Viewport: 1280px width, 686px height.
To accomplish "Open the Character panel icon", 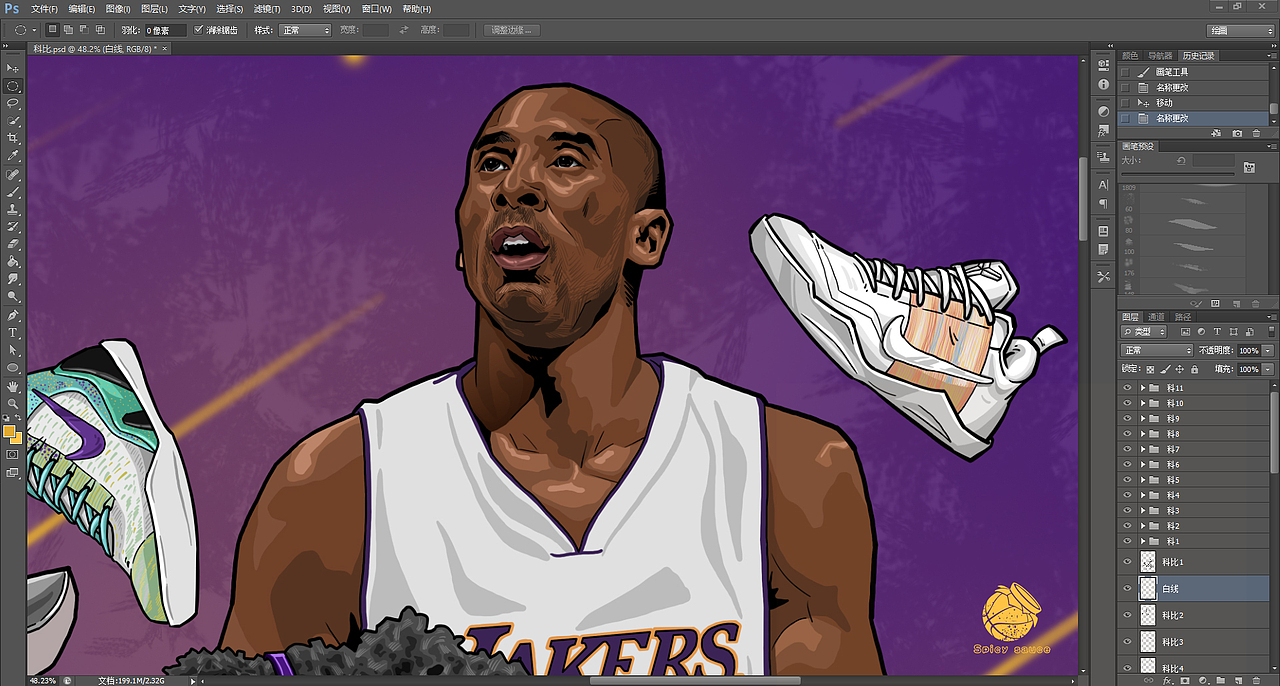I will click(1103, 185).
